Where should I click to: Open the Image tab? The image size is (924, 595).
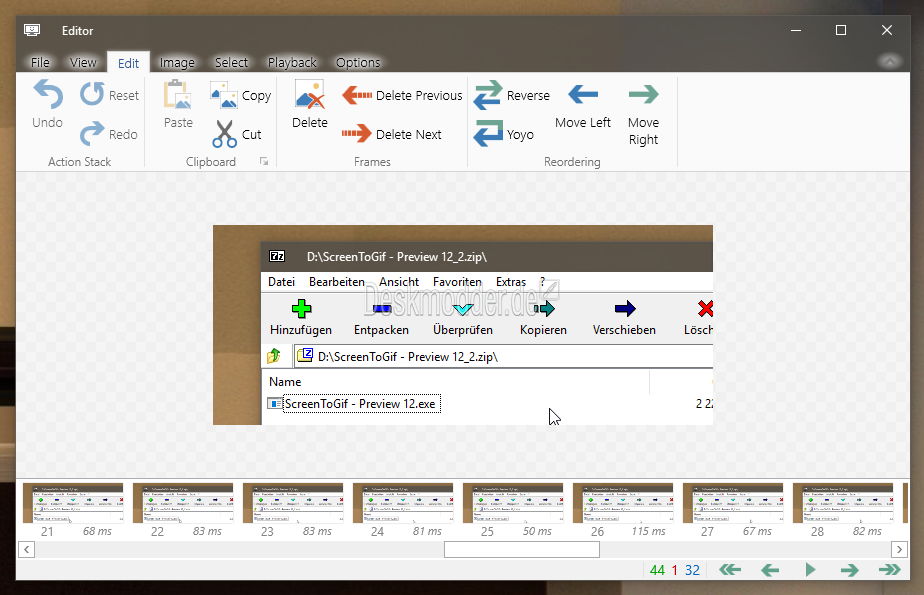click(177, 62)
